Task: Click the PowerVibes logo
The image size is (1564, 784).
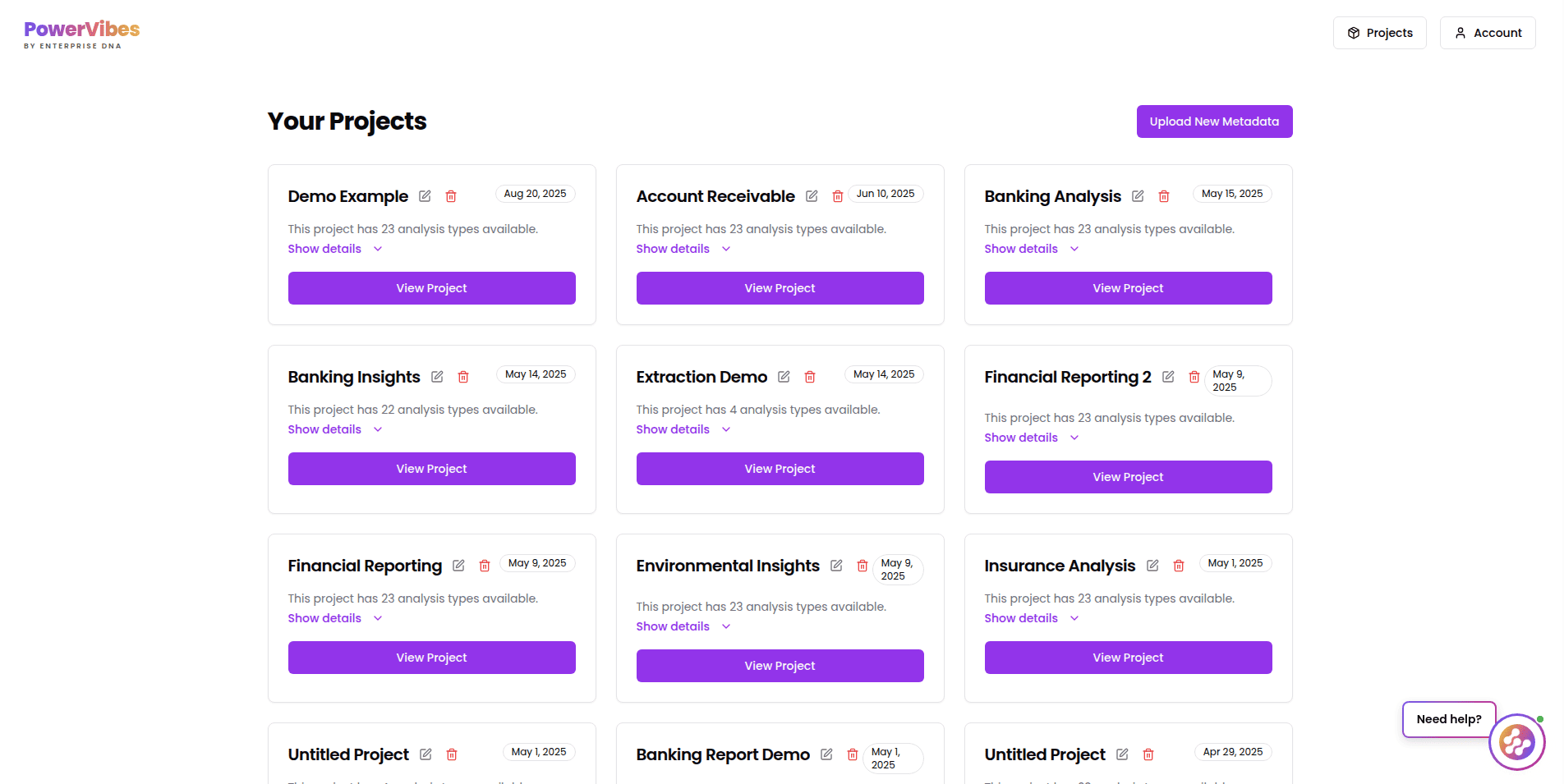Action: click(x=82, y=34)
